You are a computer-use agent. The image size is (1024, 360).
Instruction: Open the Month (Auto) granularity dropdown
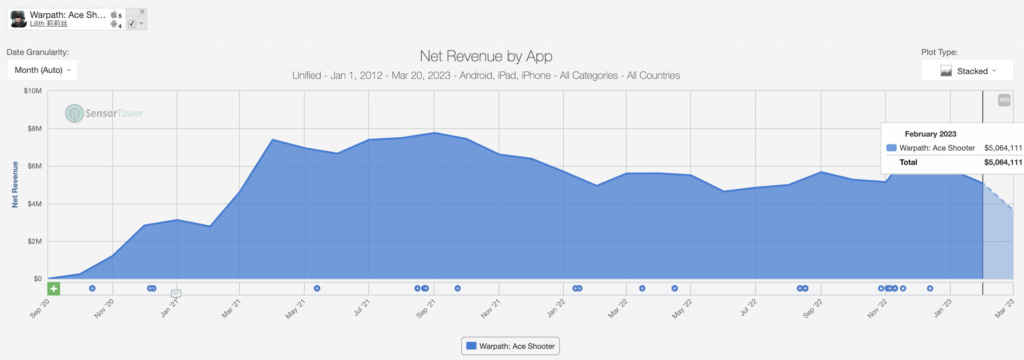42,70
